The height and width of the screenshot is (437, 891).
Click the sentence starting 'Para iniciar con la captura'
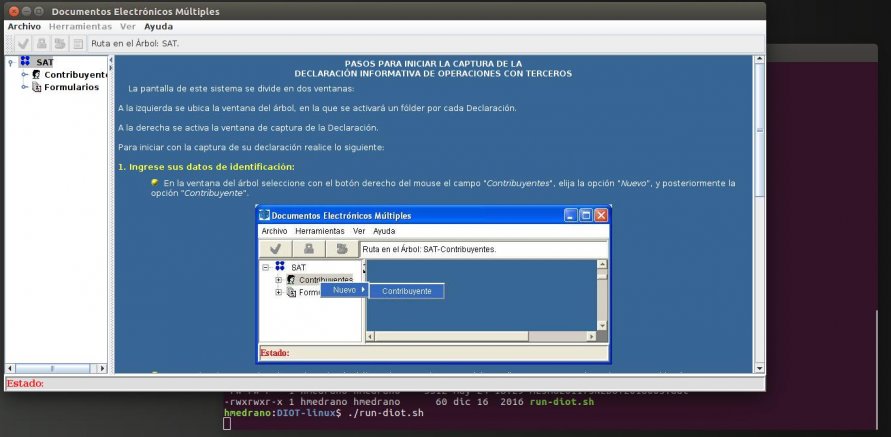(x=251, y=147)
